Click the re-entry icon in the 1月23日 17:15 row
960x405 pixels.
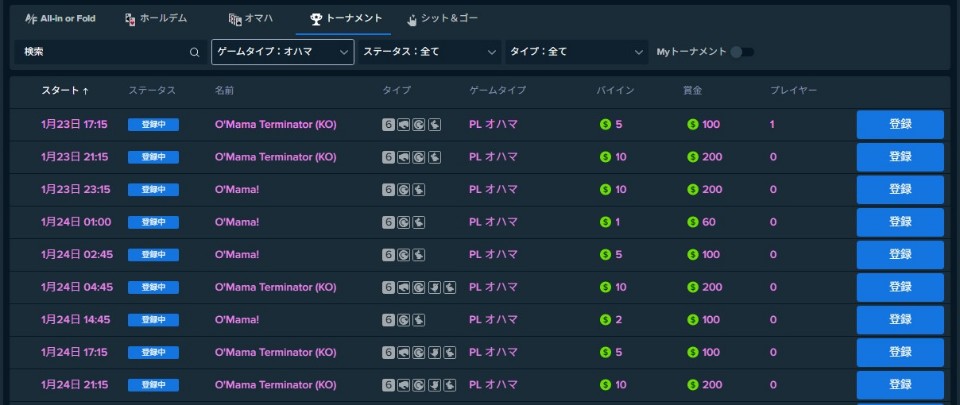pos(419,125)
